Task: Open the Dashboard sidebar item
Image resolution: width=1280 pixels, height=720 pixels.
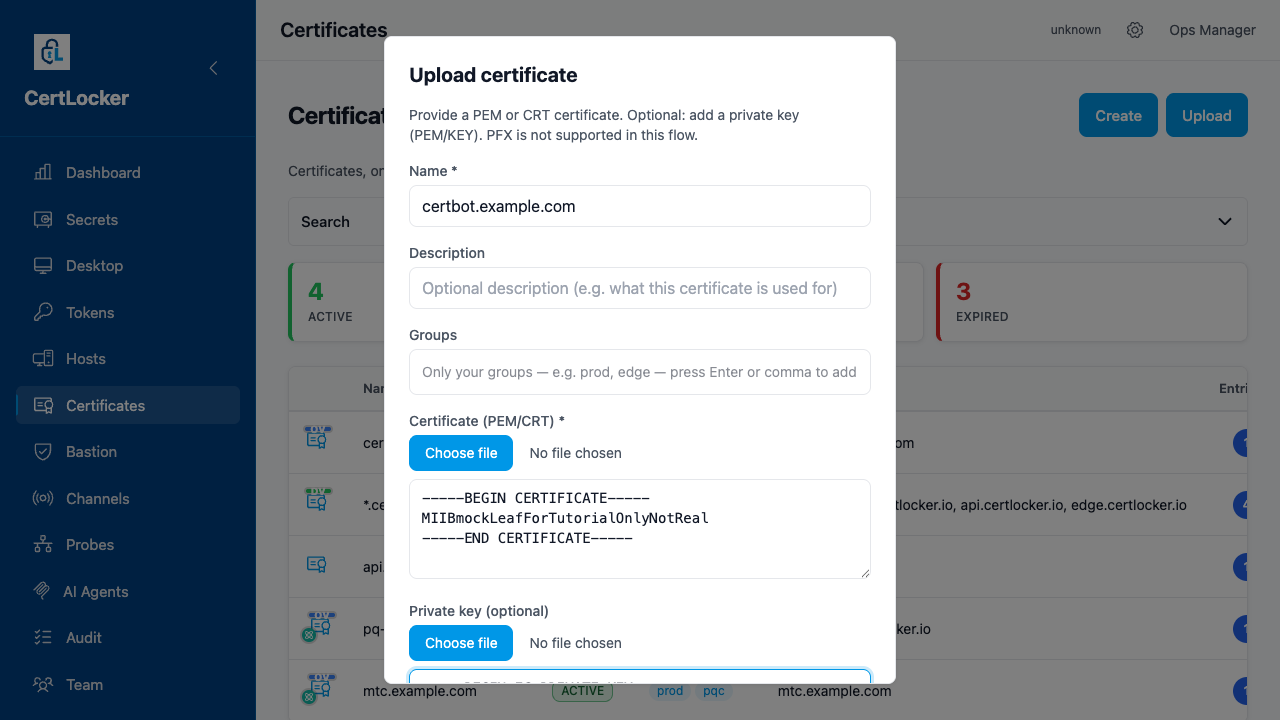Action: (128, 173)
